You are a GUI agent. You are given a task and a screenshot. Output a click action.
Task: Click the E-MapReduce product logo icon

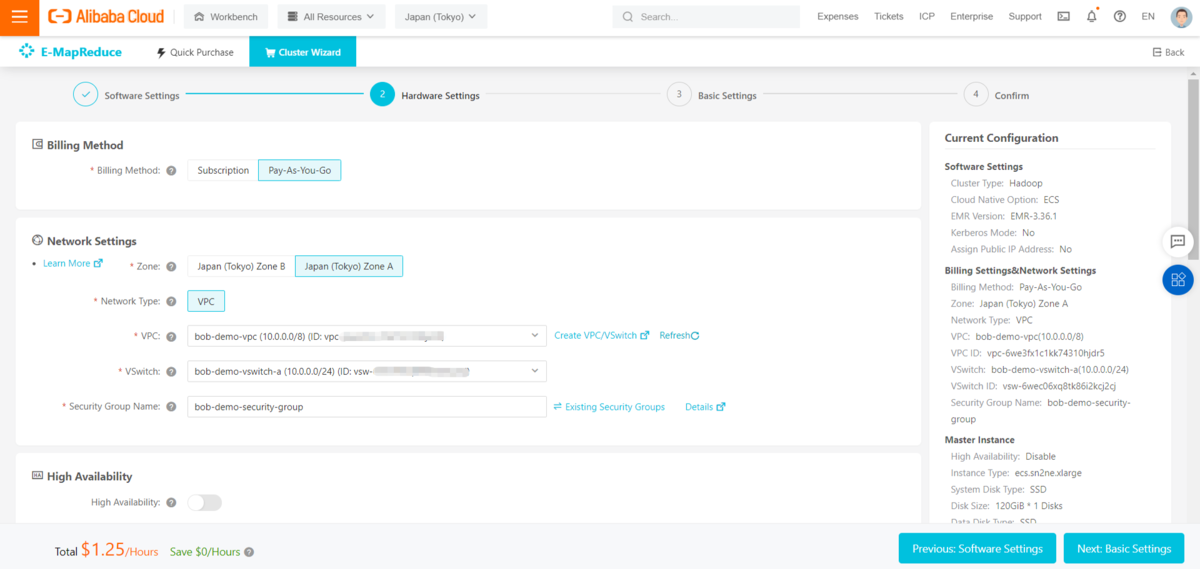27,52
